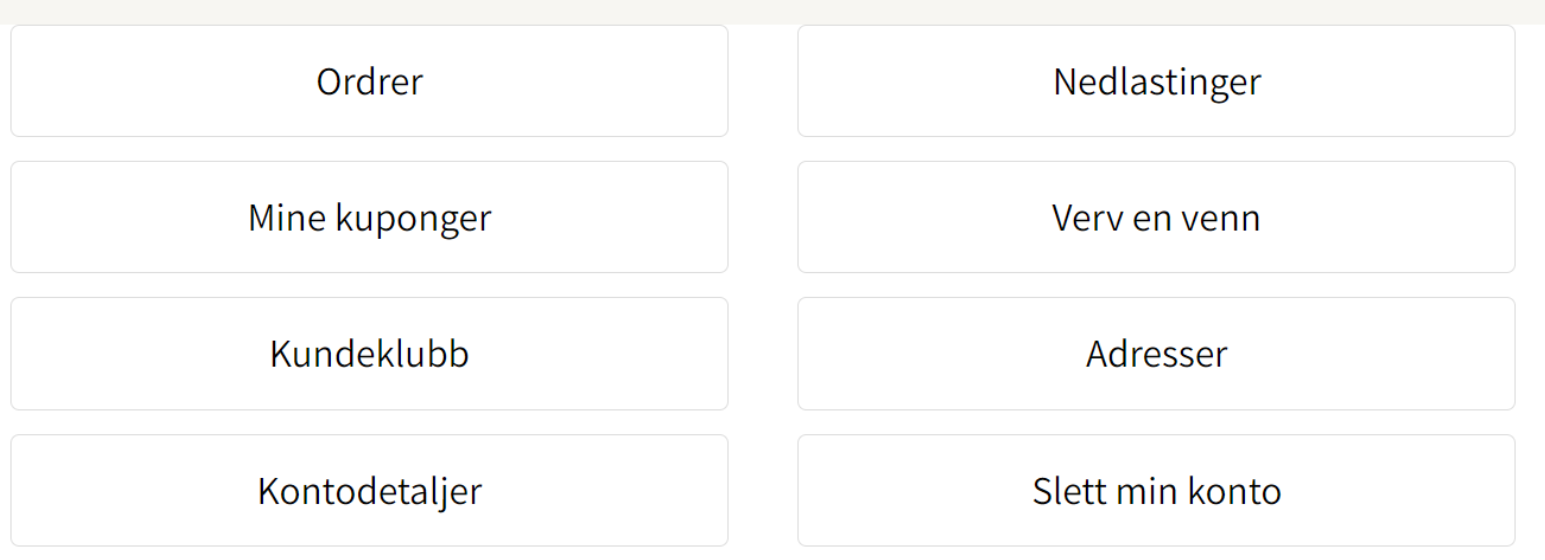
Task: Open Kontodetaljer
Action: [x=369, y=491]
